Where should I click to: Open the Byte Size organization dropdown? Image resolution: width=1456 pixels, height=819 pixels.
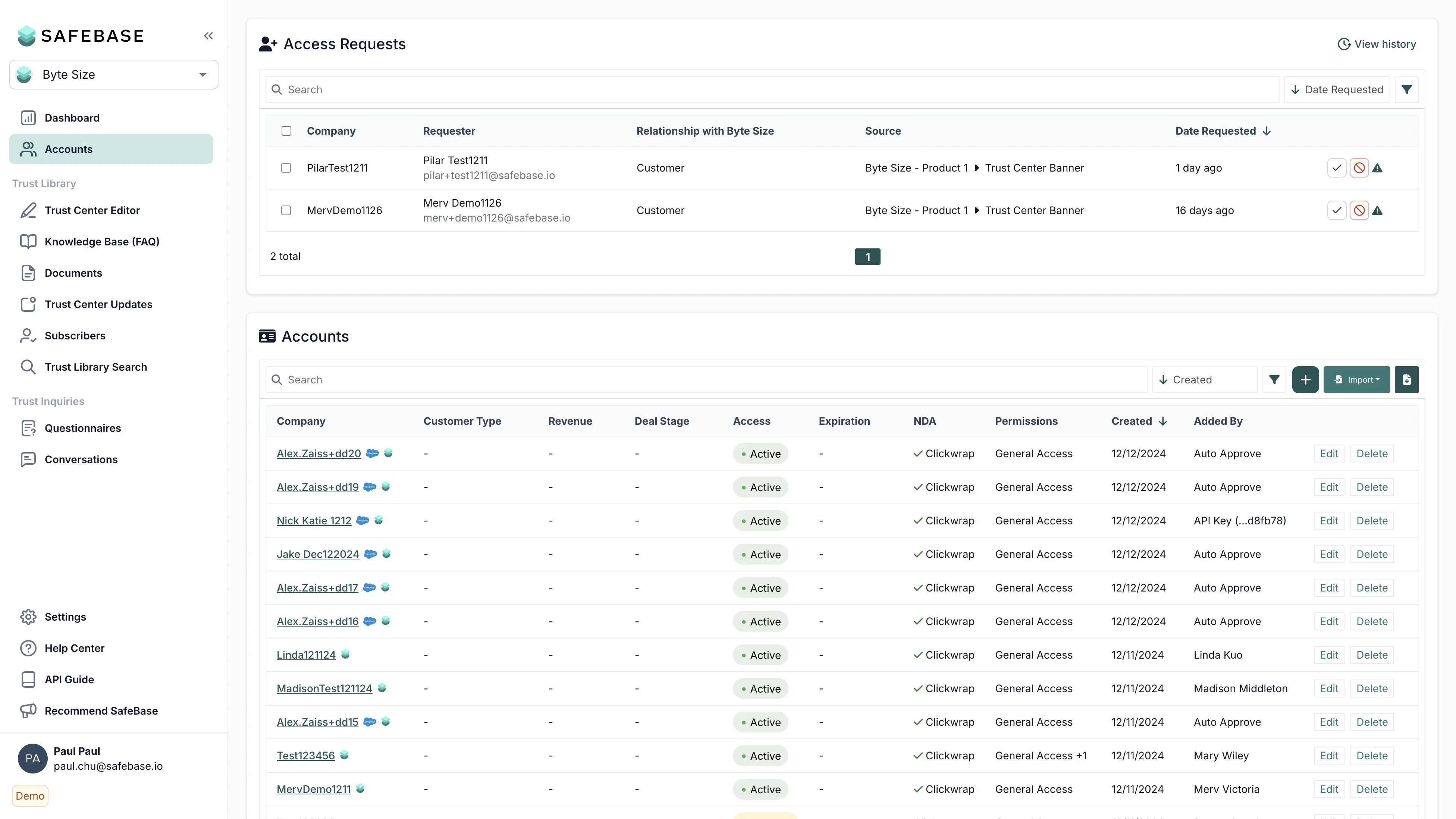point(114,75)
